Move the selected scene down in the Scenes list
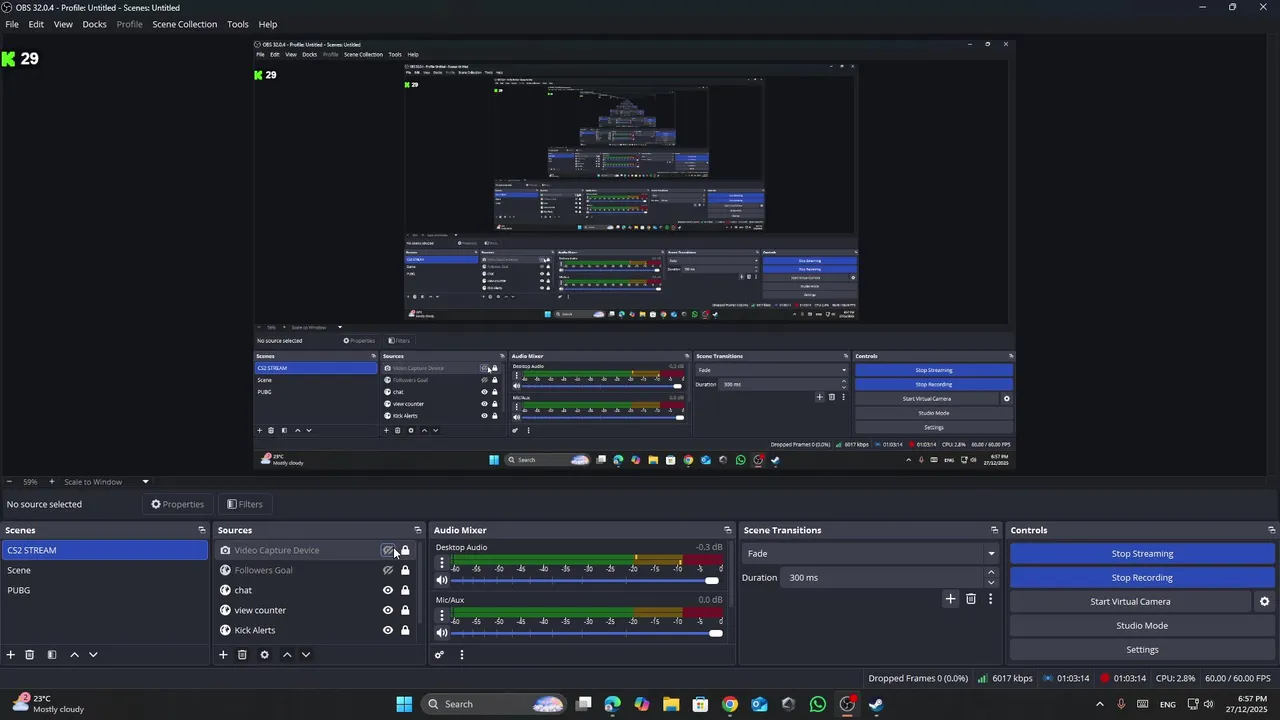Image resolution: width=1280 pixels, height=720 pixels. click(93, 655)
